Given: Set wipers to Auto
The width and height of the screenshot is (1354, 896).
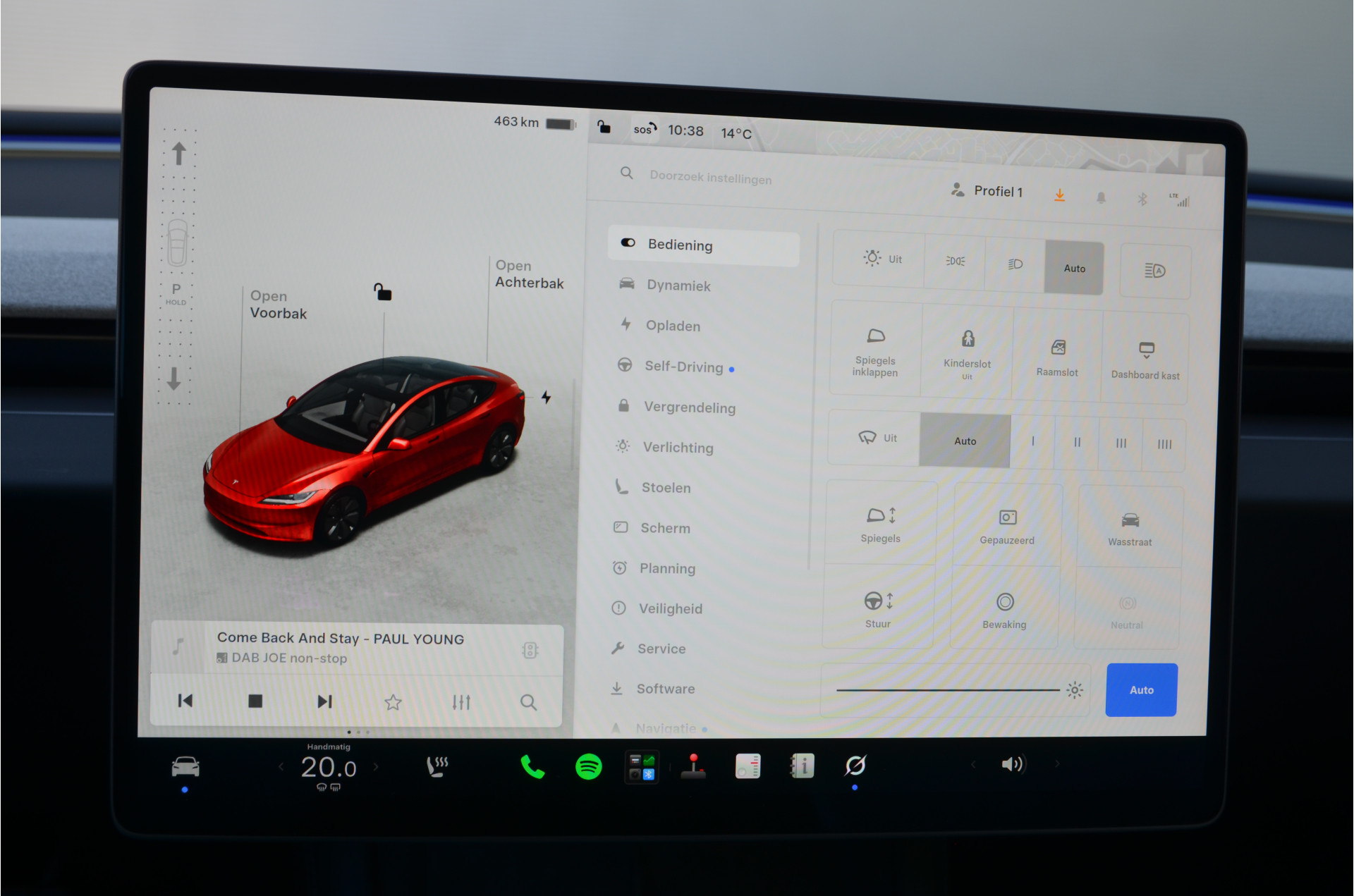Looking at the screenshot, I should coord(965,441).
